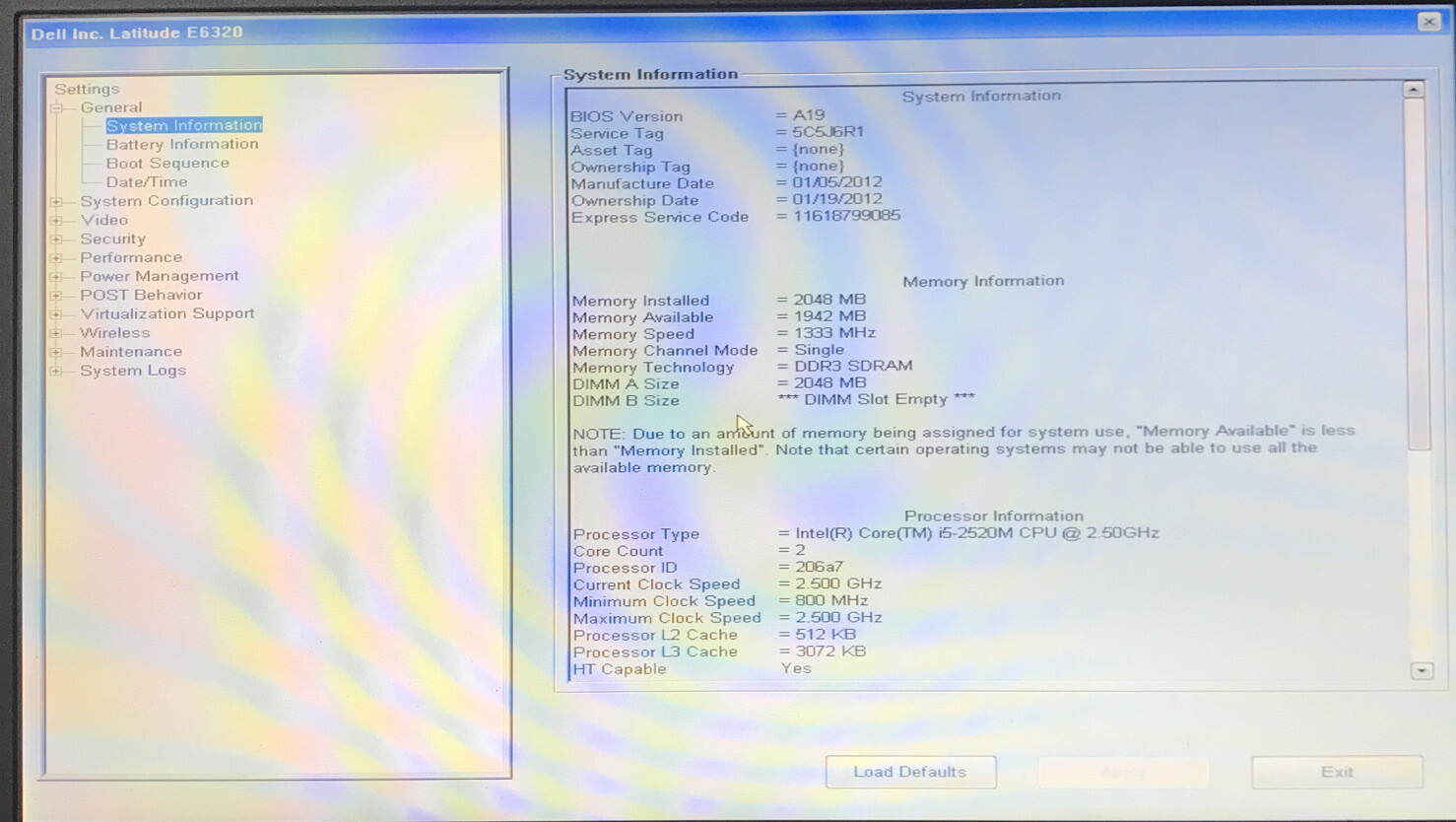This screenshot has height=822, width=1456.
Task: Click the Processor Information heading
Action: 993,516
